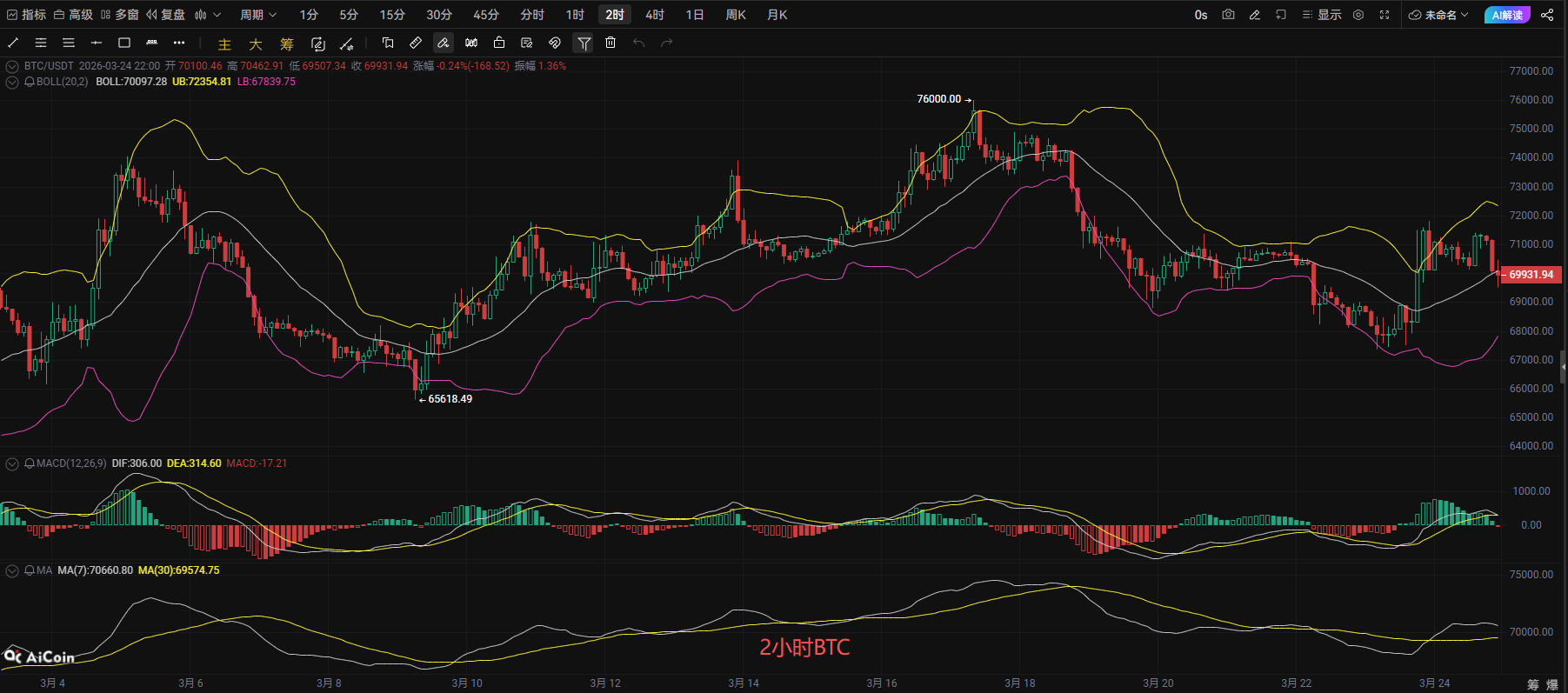
Task: Switch to the 4时 timeframe tab
Action: [655, 15]
